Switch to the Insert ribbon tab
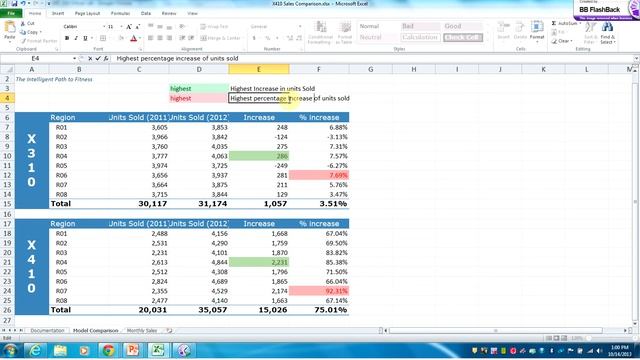This screenshot has height=360, width=640. pyautogui.click(x=58, y=13)
